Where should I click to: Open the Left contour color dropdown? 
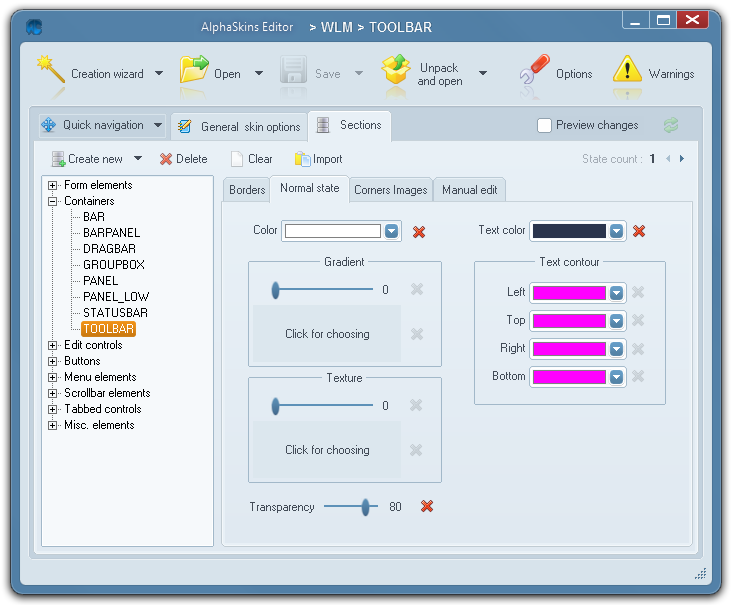click(616, 293)
